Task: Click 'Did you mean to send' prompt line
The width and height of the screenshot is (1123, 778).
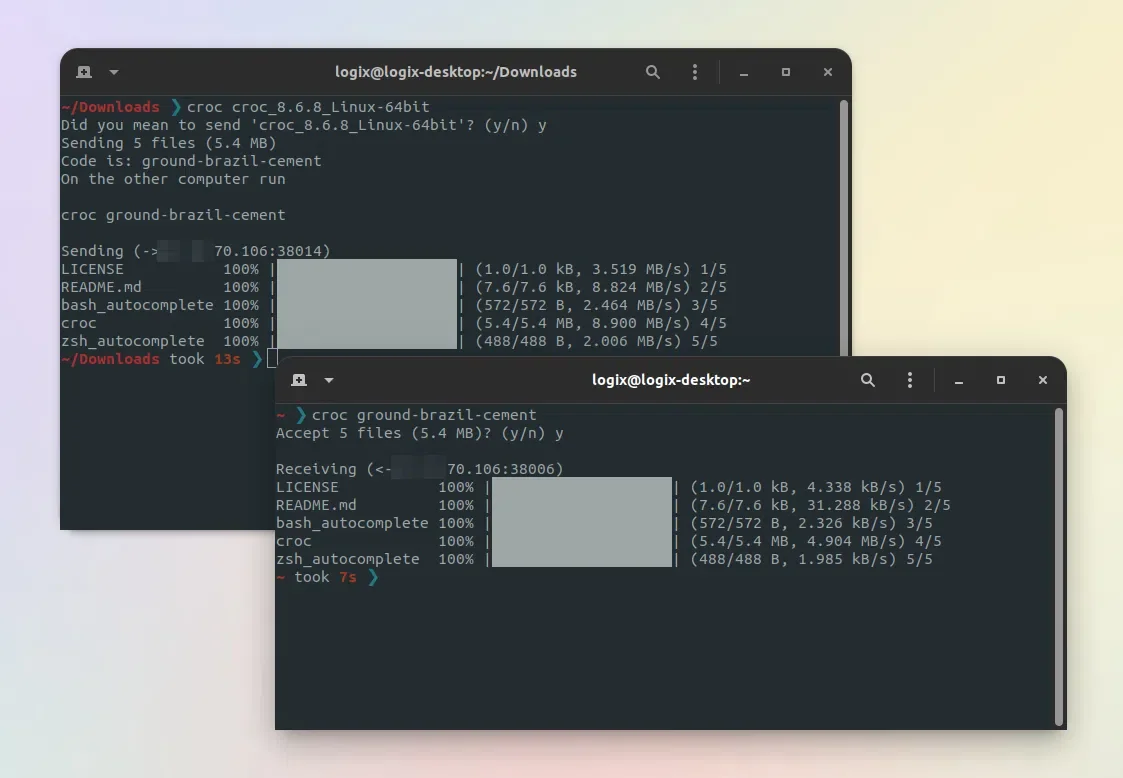Action: point(304,125)
